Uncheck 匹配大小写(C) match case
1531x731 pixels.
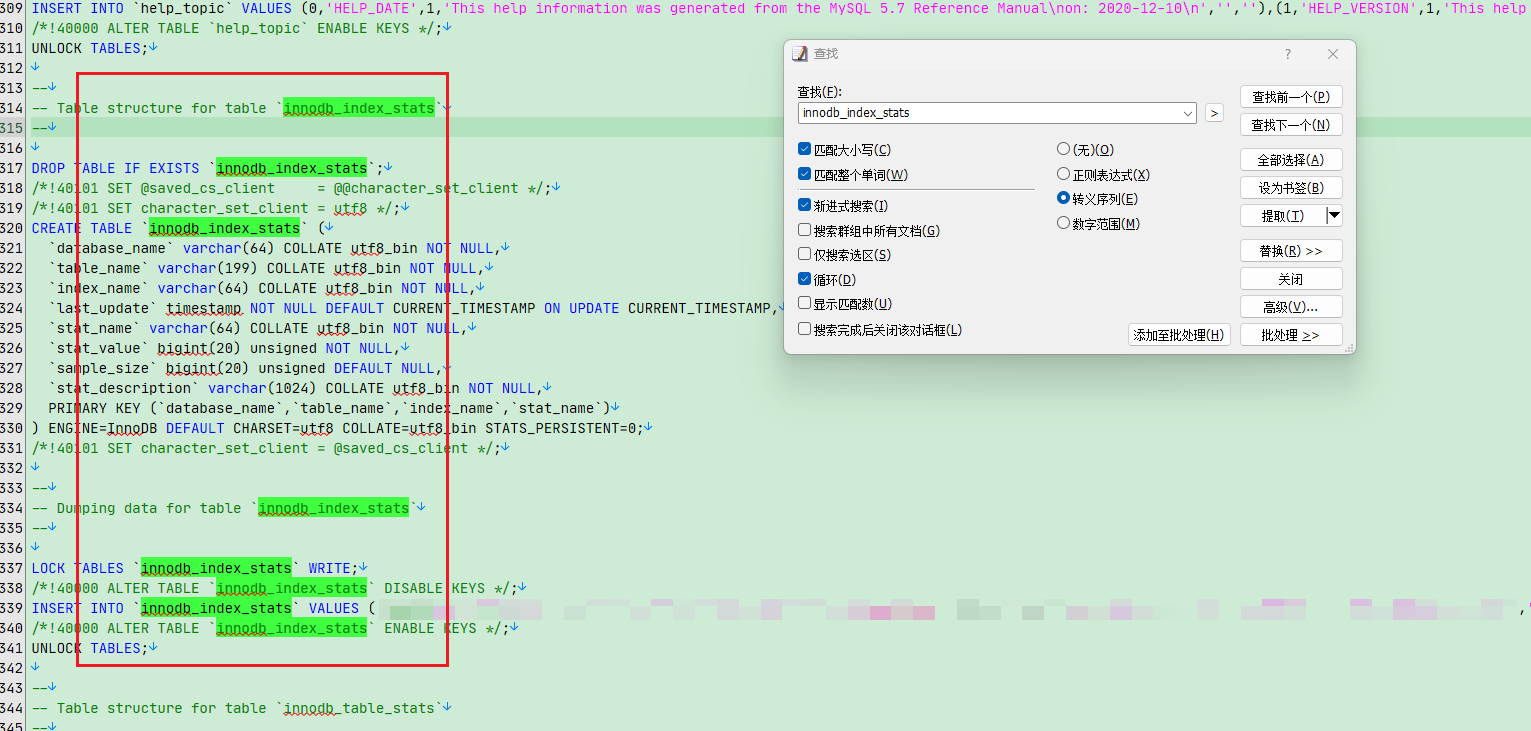tap(844, 150)
